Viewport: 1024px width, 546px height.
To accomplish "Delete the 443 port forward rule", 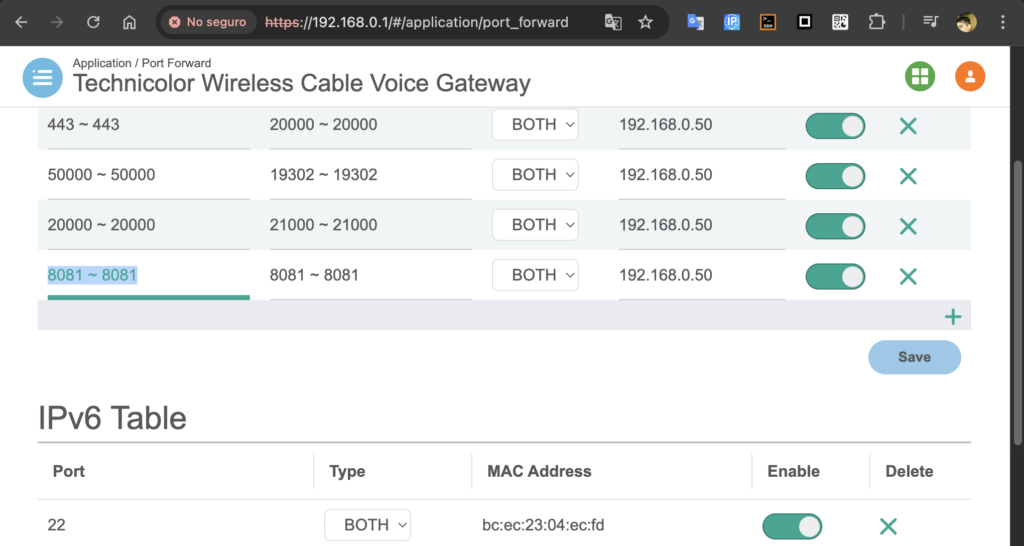I will tap(907, 126).
